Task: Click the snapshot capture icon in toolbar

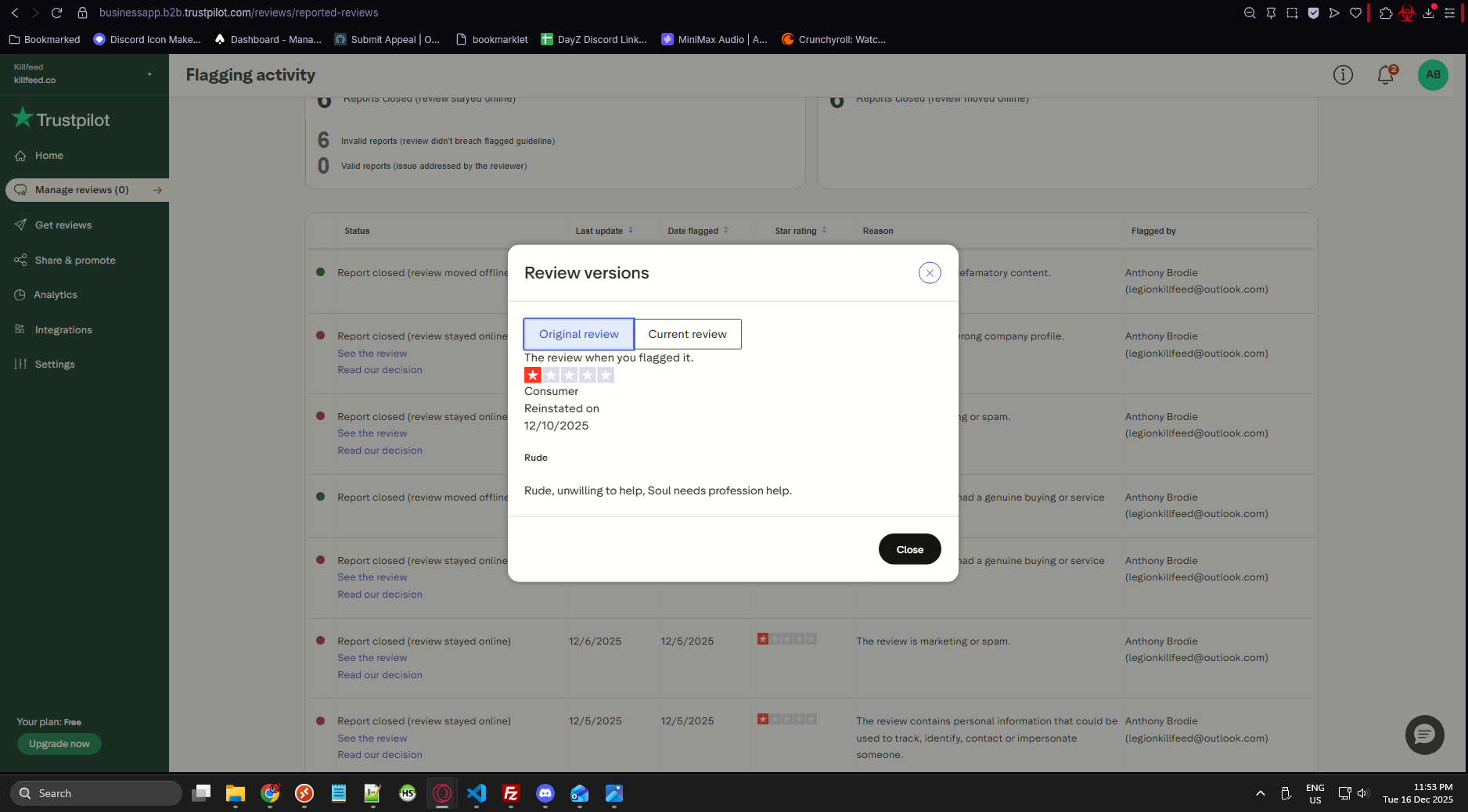Action: pyautogui.click(x=1292, y=13)
